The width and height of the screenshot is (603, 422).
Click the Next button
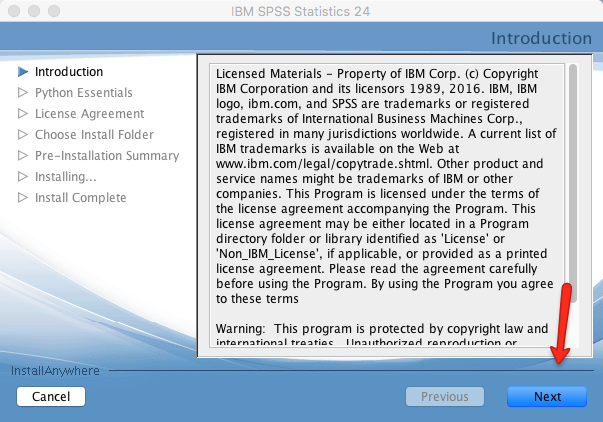[547, 397]
